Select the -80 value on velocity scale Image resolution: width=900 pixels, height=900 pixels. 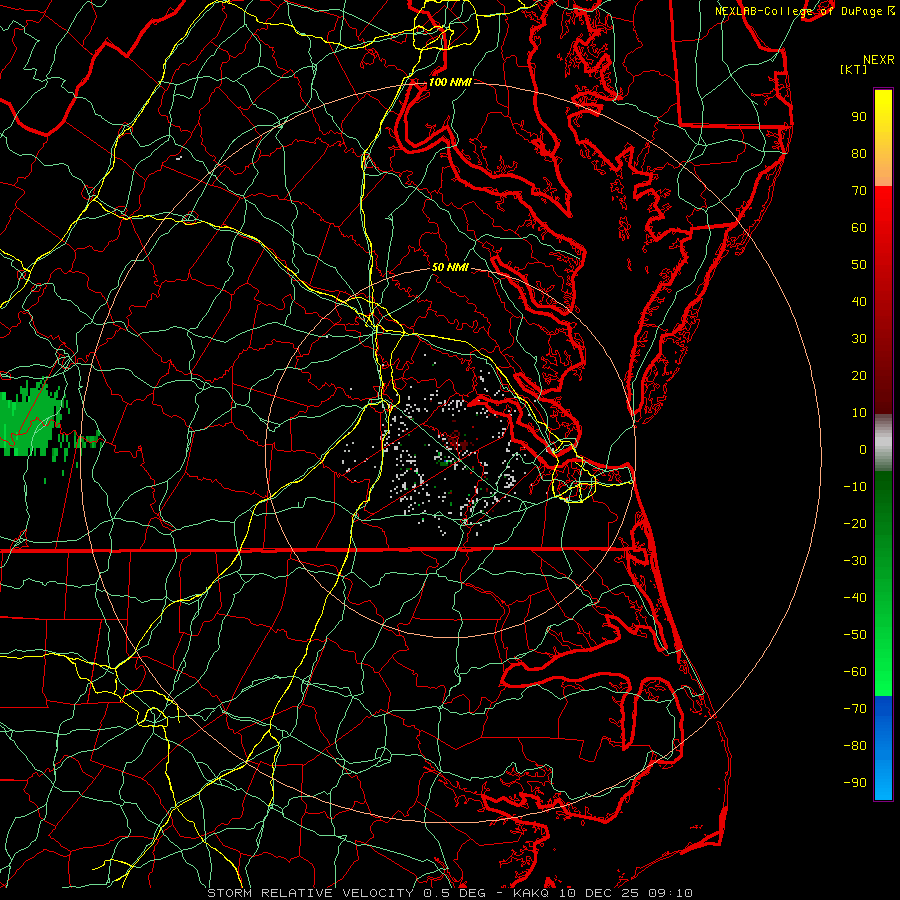click(855, 746)
